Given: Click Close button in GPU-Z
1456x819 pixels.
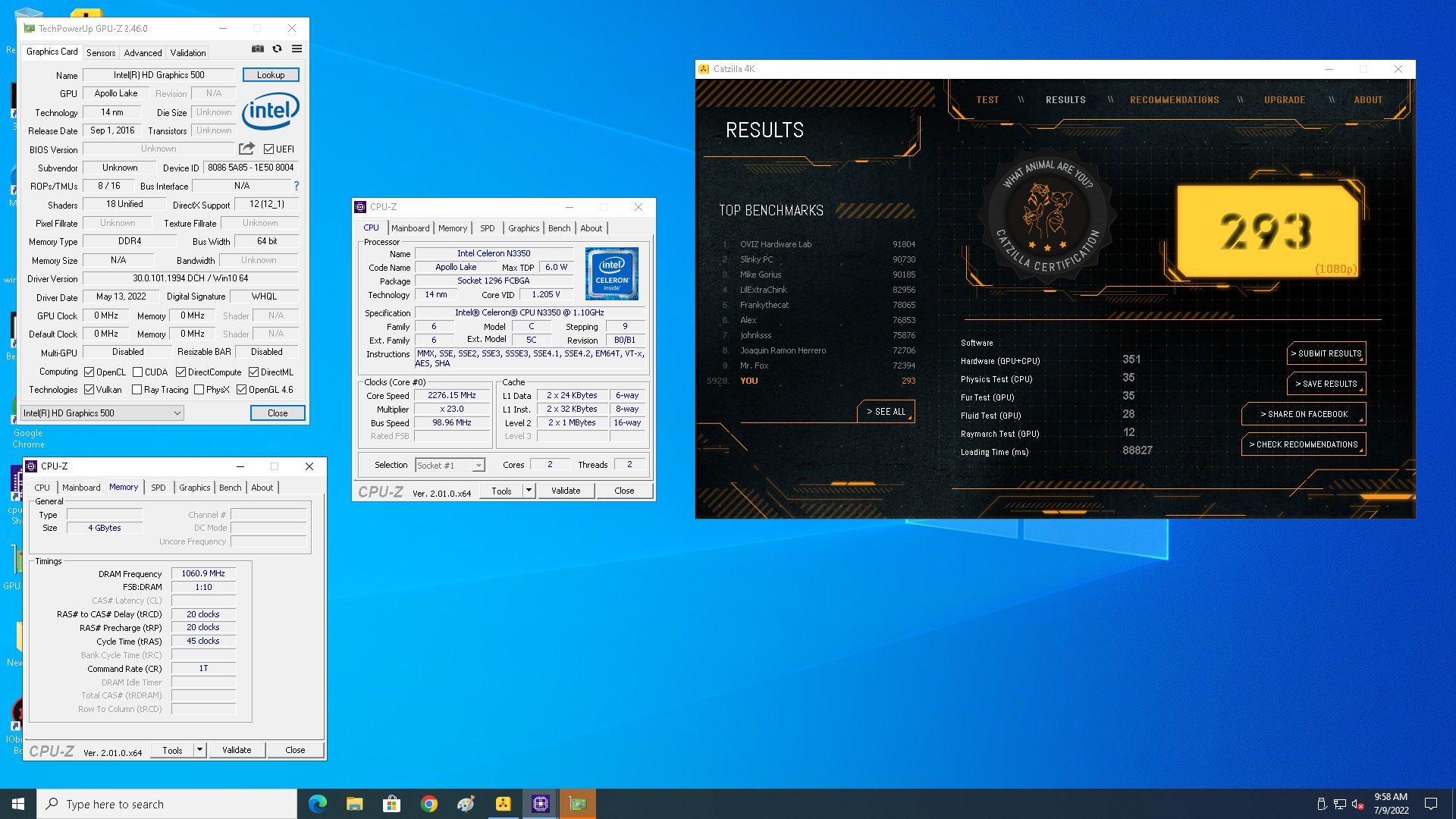Looking at the screenshot, I should point(278,413).
